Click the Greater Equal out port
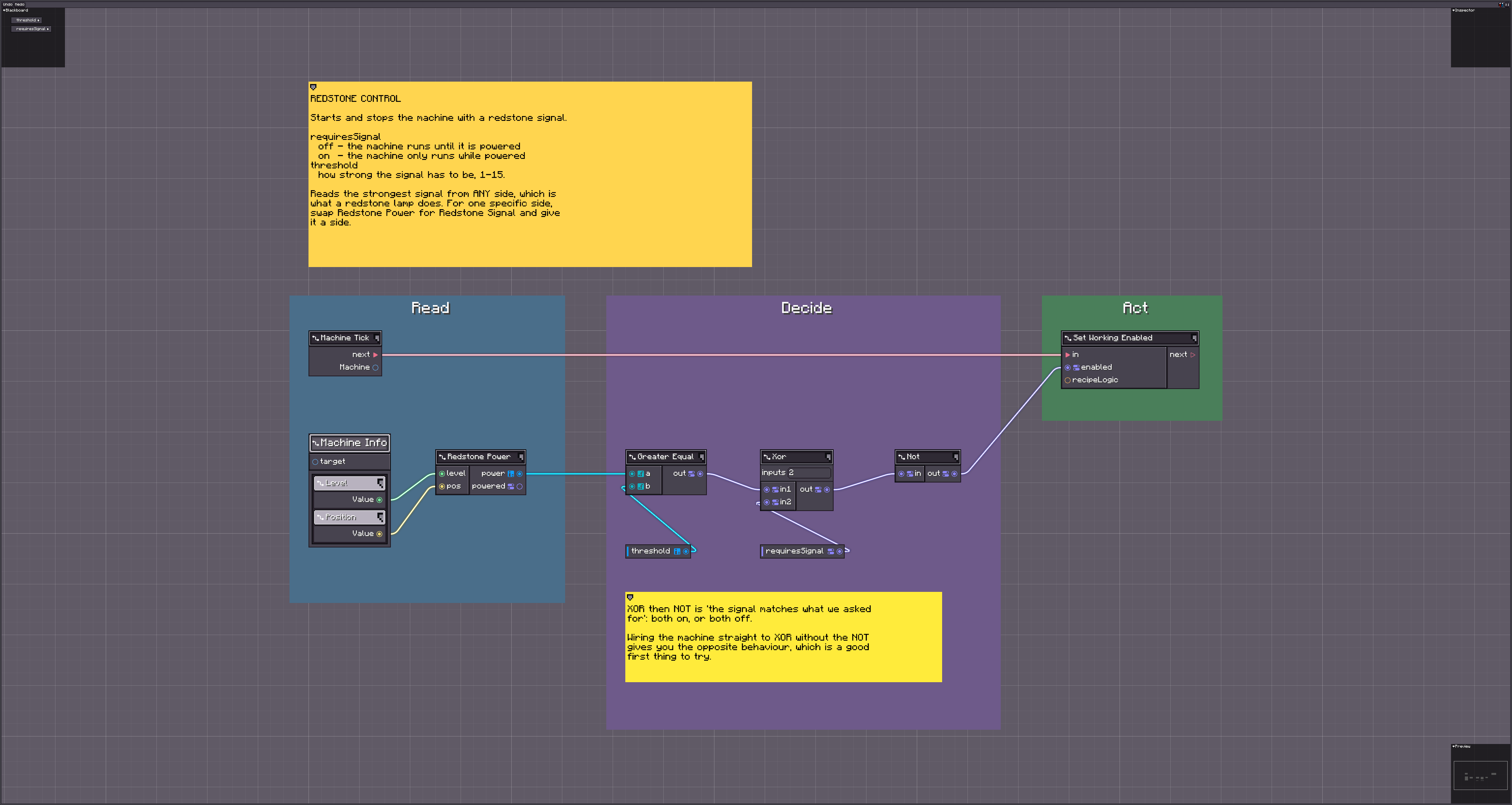Viewport: 1512px width, 805px height. 700,474
